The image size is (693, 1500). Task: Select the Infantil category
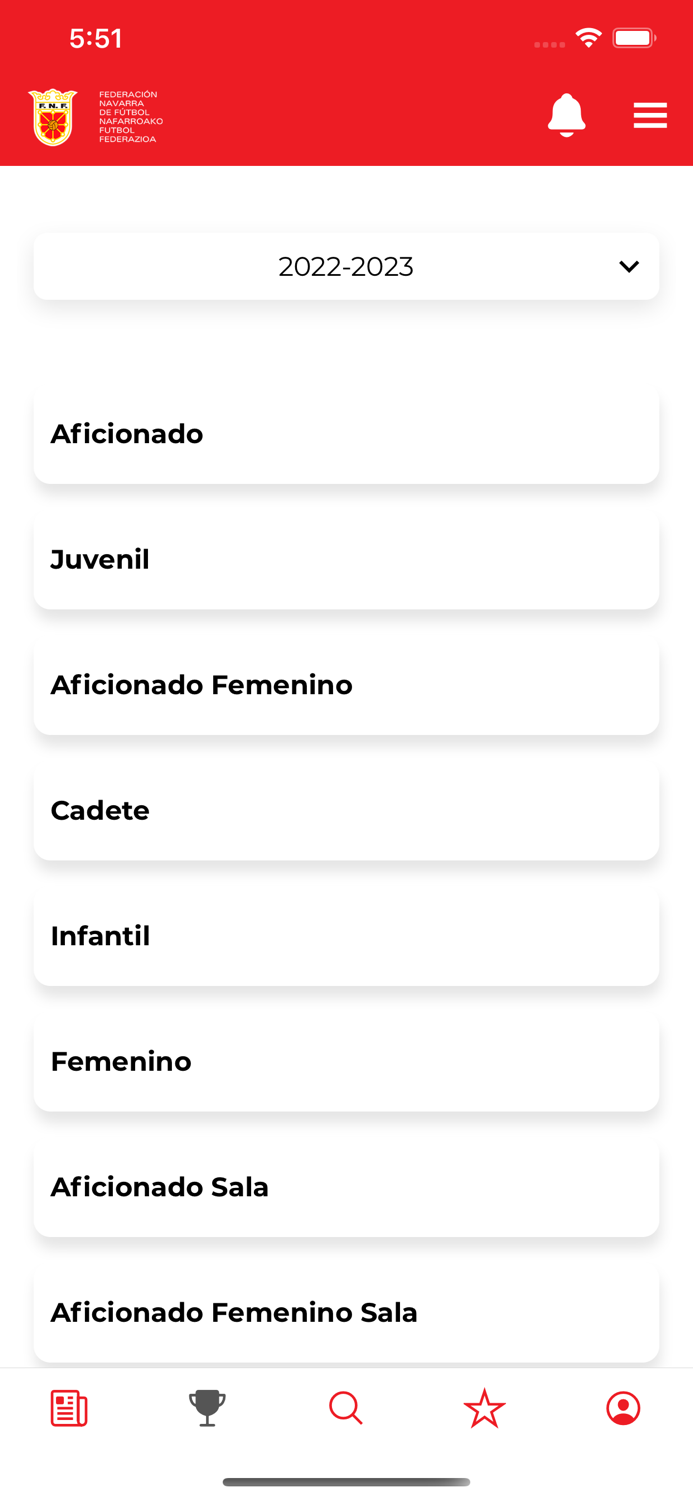click(346, 936)
